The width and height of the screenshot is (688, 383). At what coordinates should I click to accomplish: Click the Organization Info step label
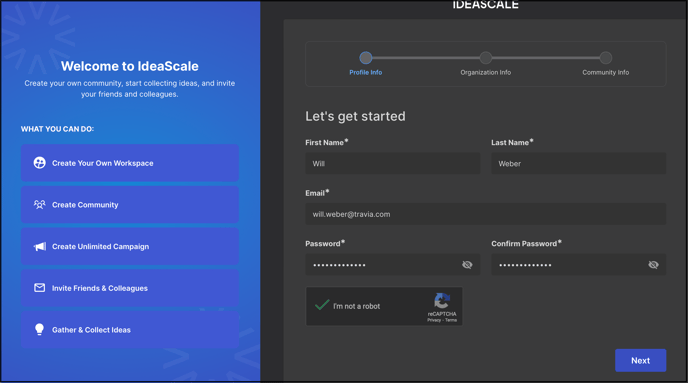[x=486, y=72]
